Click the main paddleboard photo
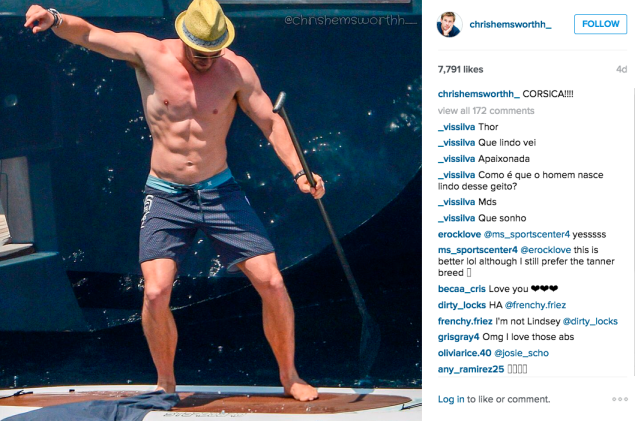 click(x=211, y=210)
